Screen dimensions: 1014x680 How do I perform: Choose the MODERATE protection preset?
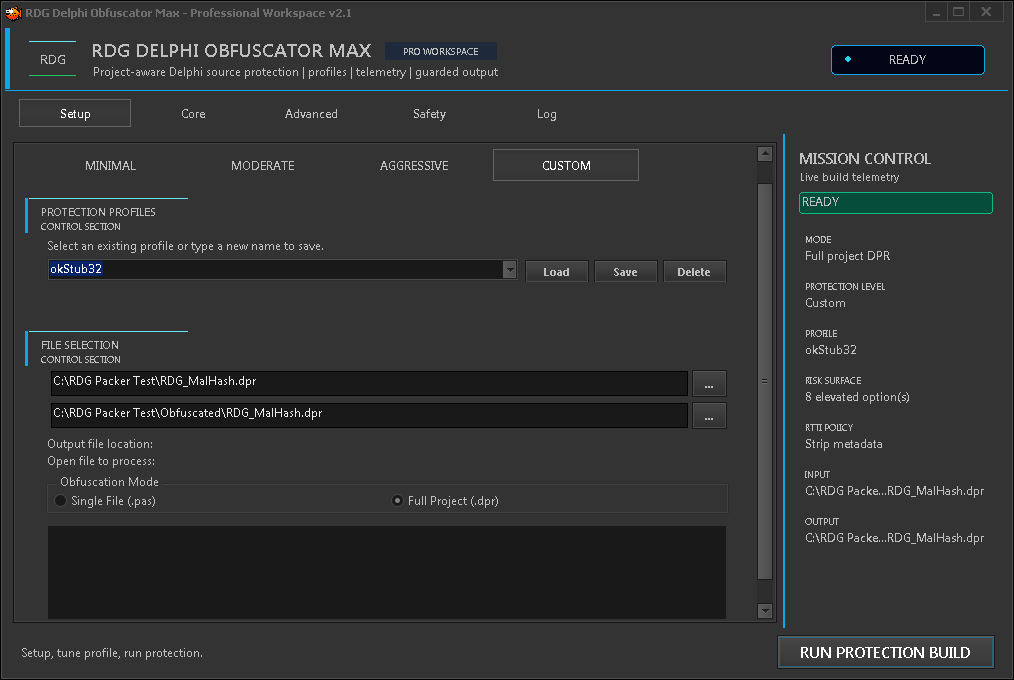point(263,165)
